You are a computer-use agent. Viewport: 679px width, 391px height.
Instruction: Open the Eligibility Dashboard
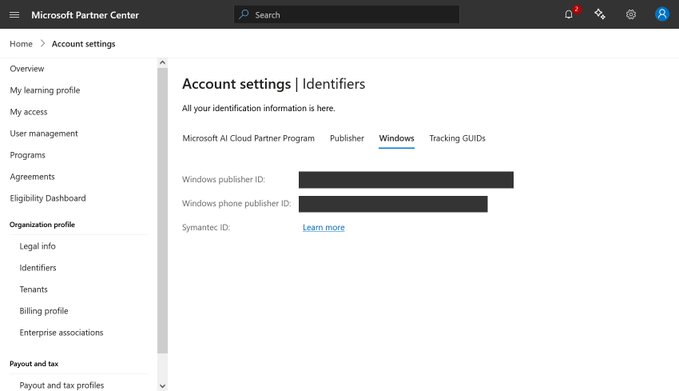pos(48,198)
